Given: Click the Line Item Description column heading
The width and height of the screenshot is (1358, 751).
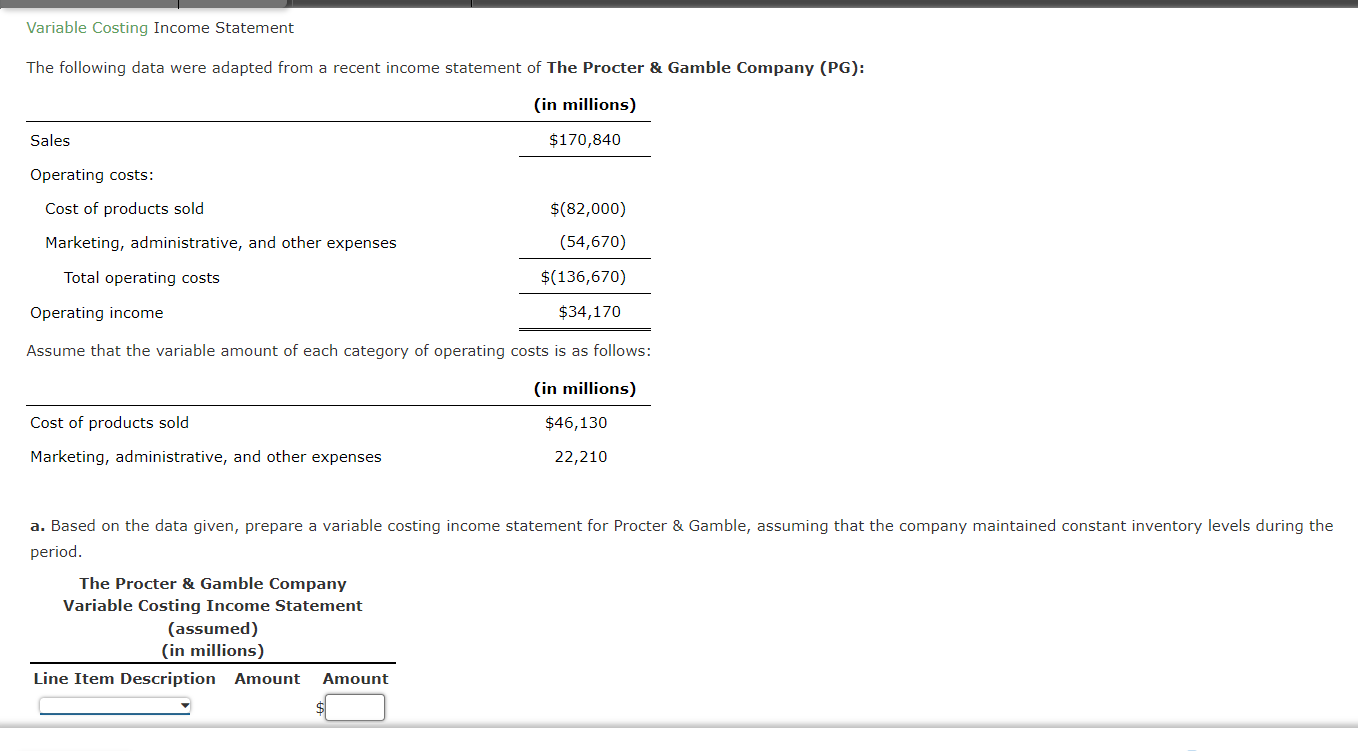Looking at the screenshot, I should [124, 678].
